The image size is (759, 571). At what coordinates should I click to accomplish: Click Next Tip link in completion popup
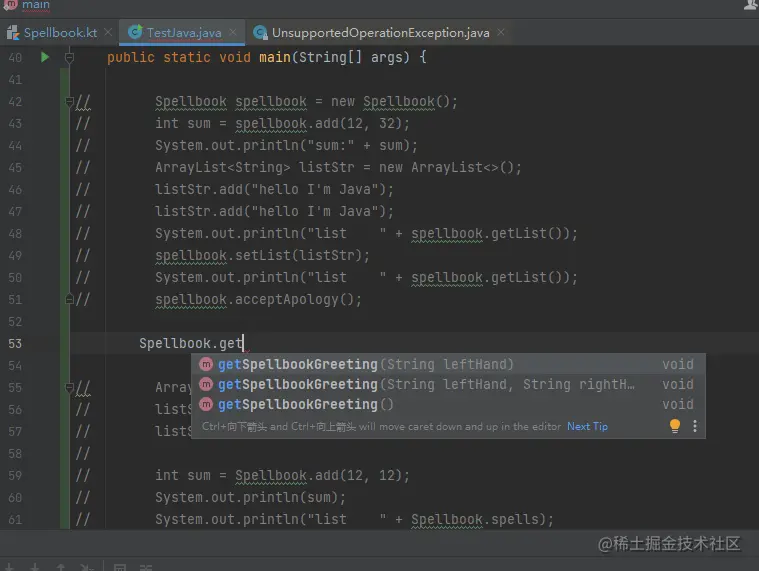click(587, 426)
